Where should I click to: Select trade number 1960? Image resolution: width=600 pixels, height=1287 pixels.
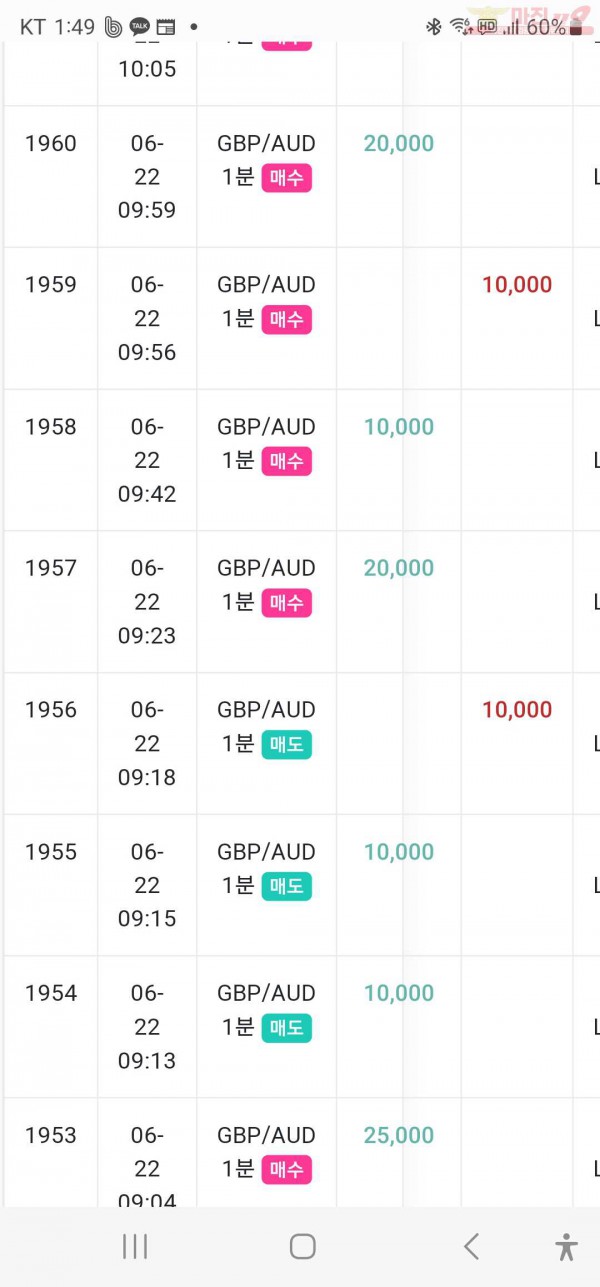[x=50, y=143]
